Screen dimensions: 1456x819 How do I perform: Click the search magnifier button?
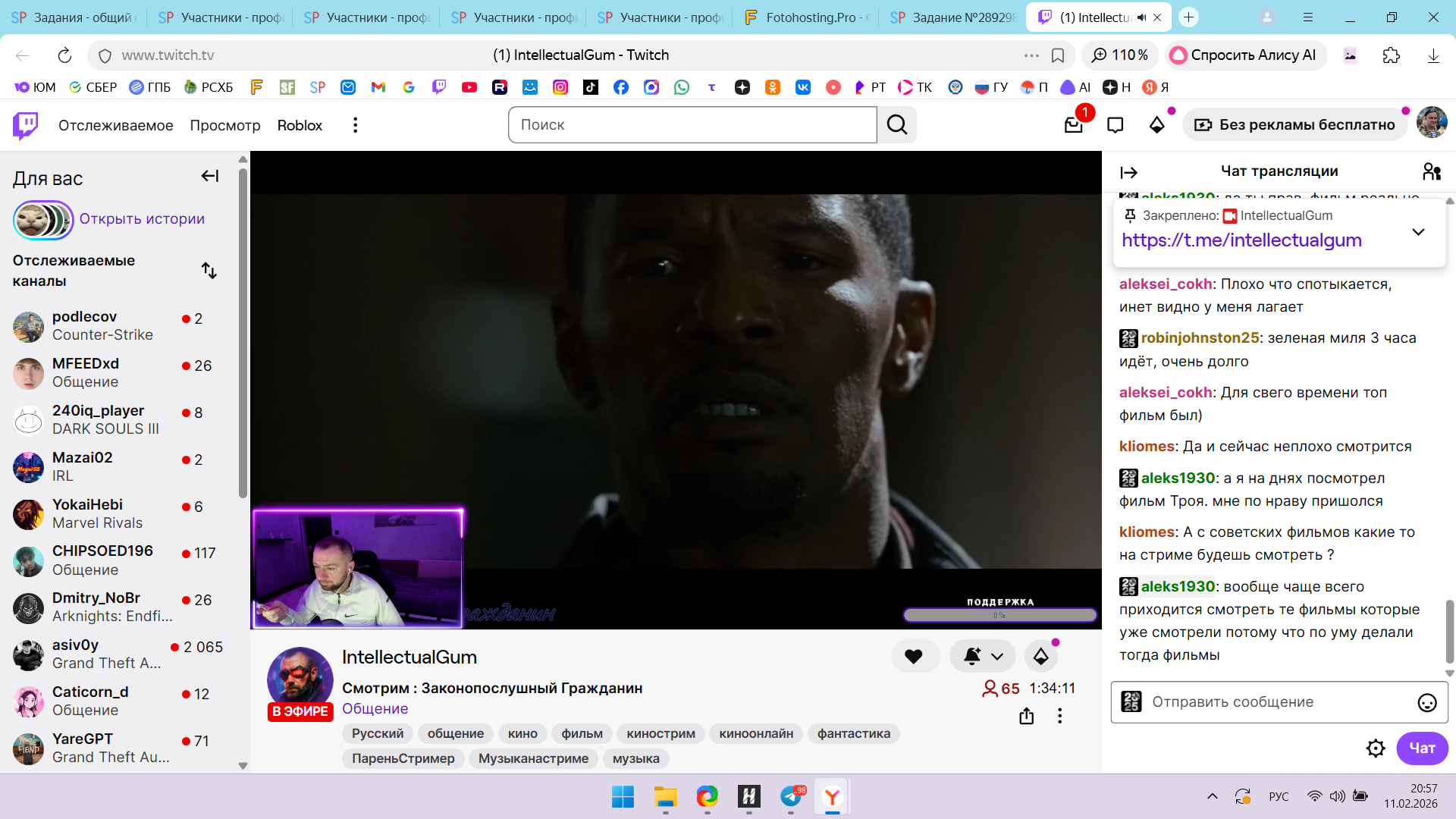point(897,125)
